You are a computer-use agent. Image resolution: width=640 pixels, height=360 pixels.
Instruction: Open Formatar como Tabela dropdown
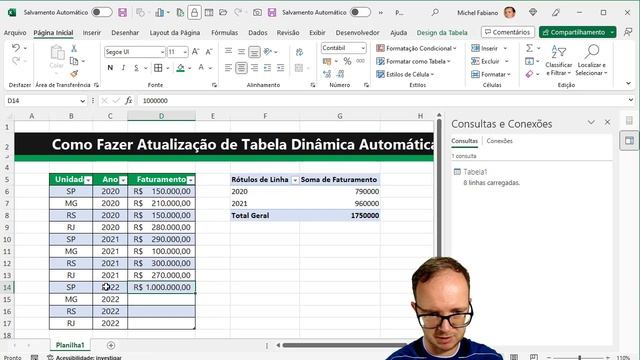pyautogui.click(x=413, y=61)
